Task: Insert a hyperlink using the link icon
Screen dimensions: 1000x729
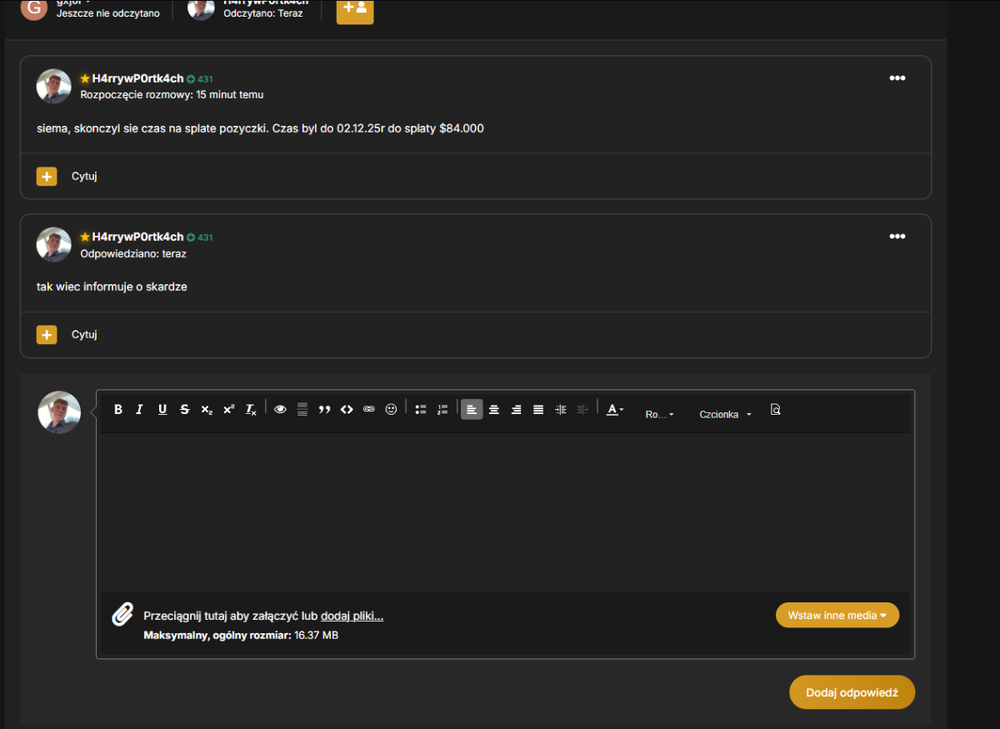Action: coord(369,409)
